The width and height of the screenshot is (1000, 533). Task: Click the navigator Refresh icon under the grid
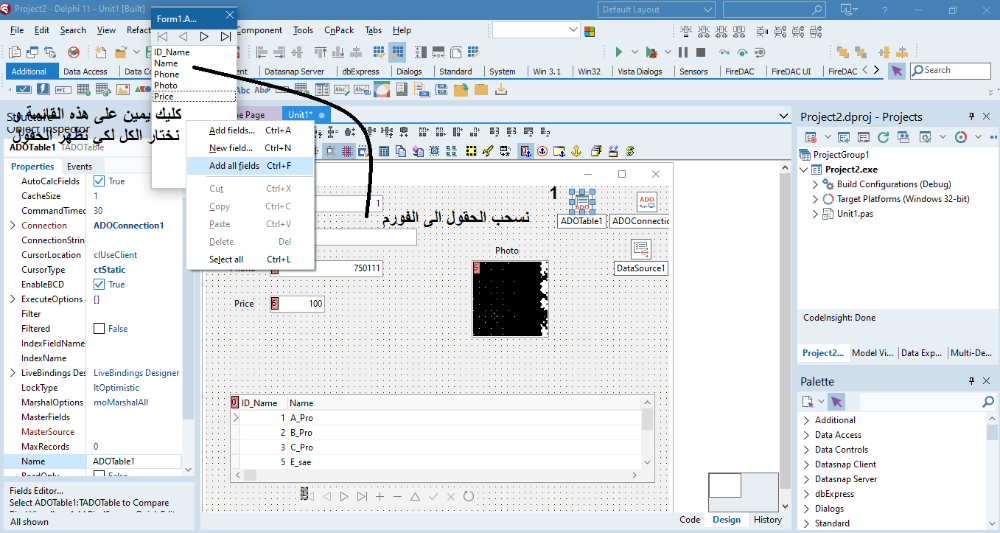pos(468,496)
